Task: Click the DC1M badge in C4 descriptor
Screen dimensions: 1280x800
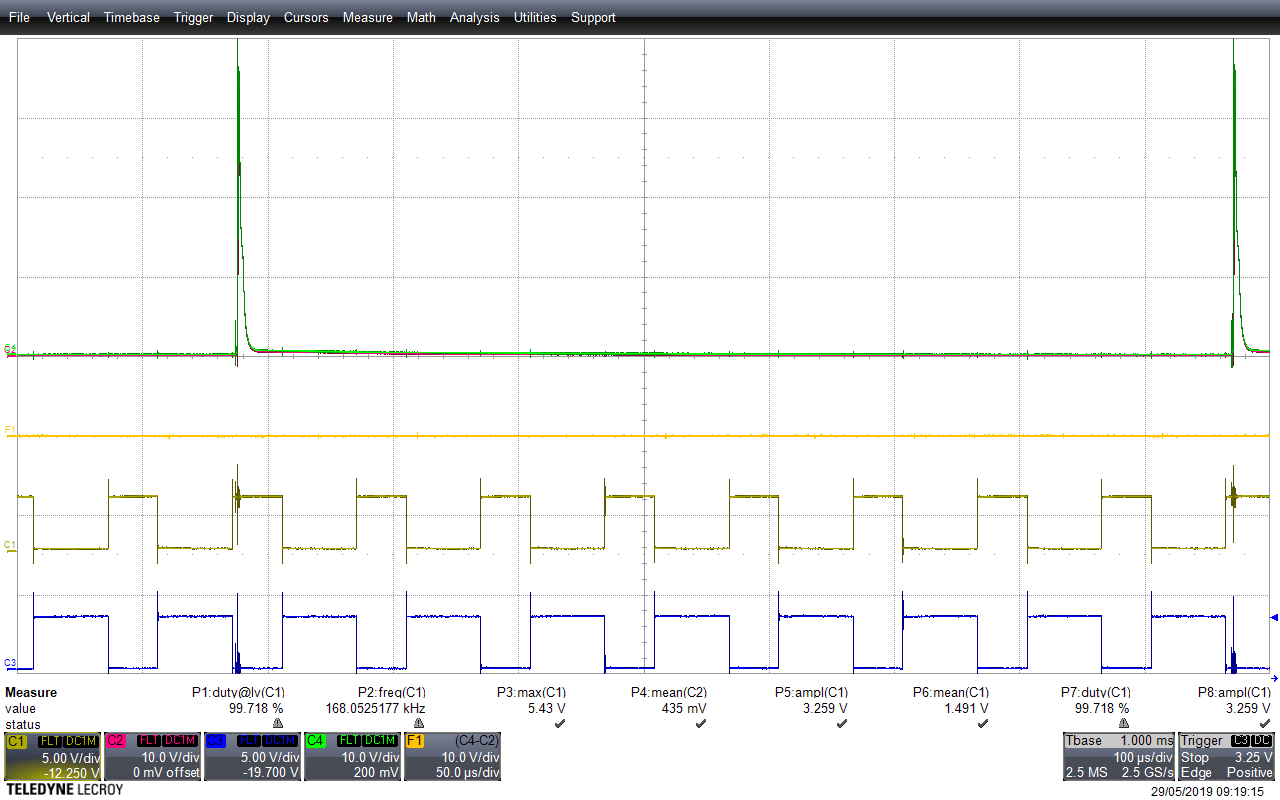Action: [x=380, y=740]
